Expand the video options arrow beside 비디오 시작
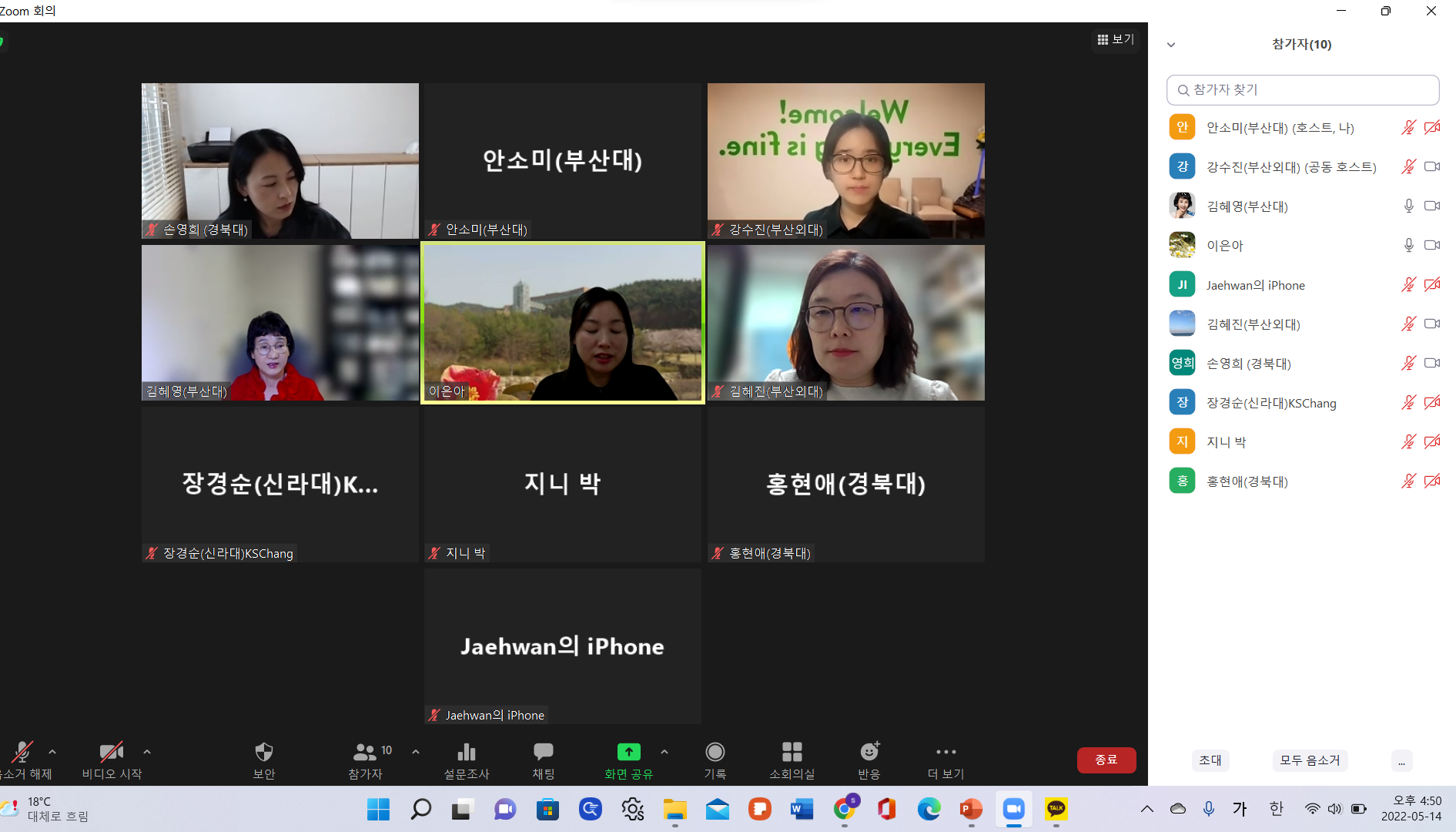The image size is (1456, 832). (x=147, y=752)
